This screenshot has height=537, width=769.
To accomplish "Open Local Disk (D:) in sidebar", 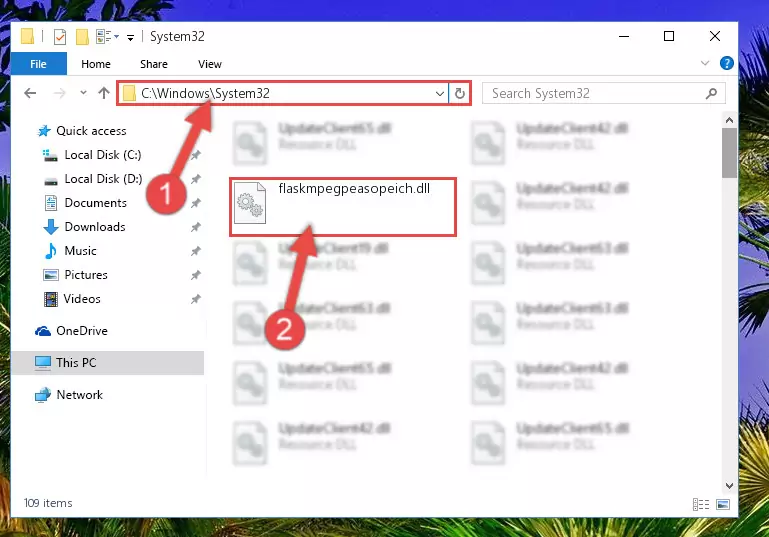I will 103,179.
